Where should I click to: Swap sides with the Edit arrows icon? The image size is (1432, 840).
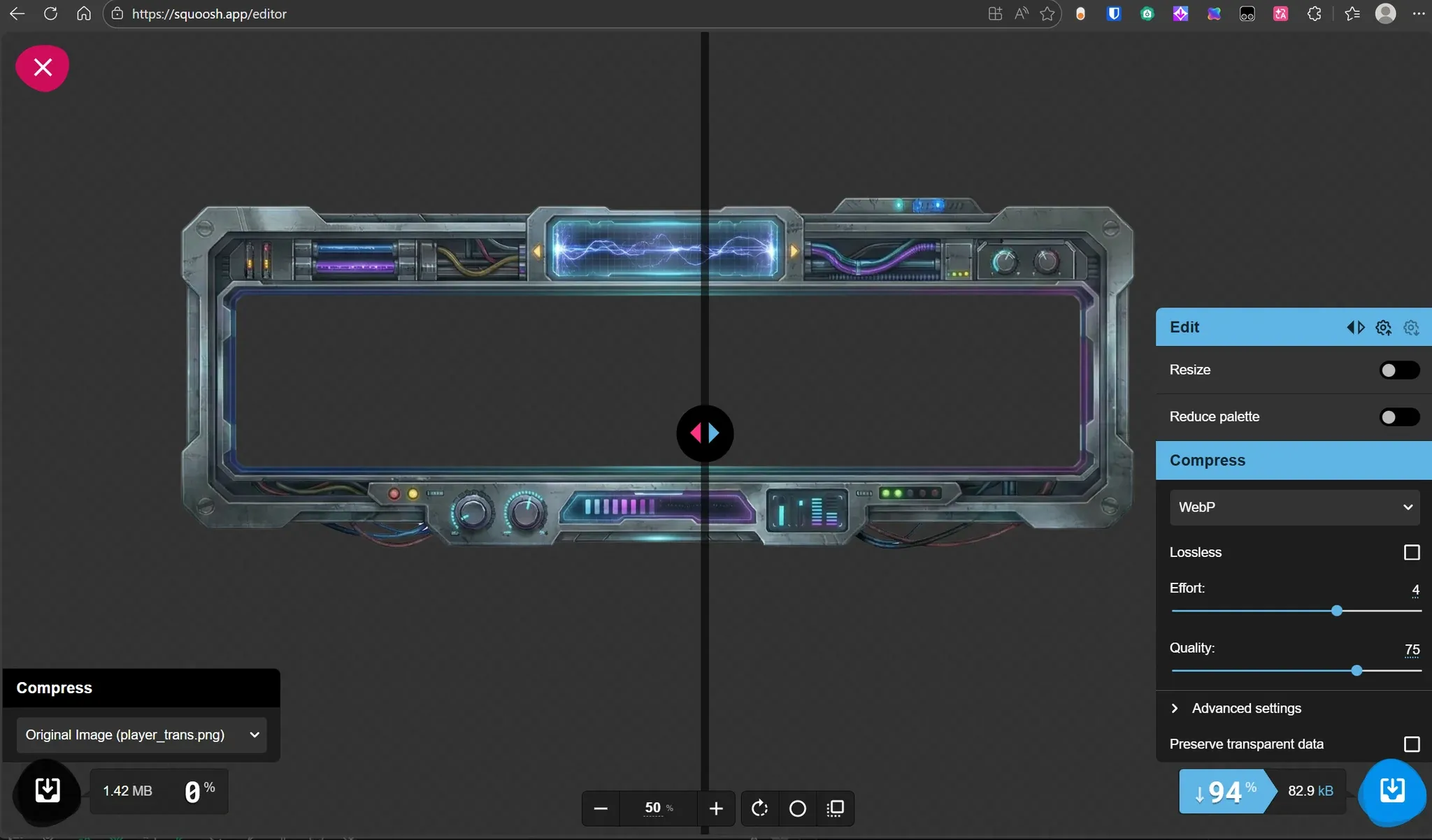tap(1355, 327)
